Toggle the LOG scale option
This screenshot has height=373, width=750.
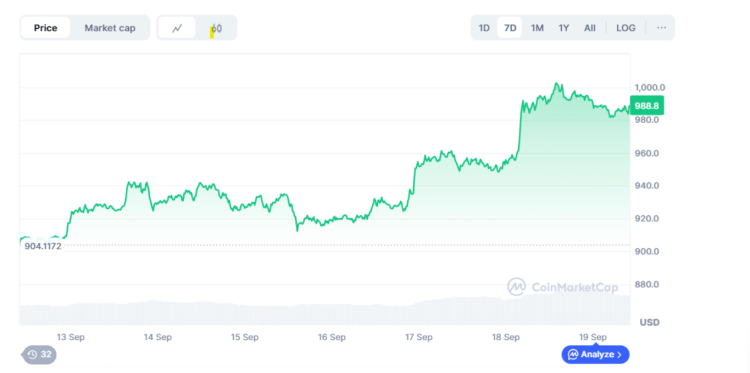pyautogui.click(x=626, y=28)
